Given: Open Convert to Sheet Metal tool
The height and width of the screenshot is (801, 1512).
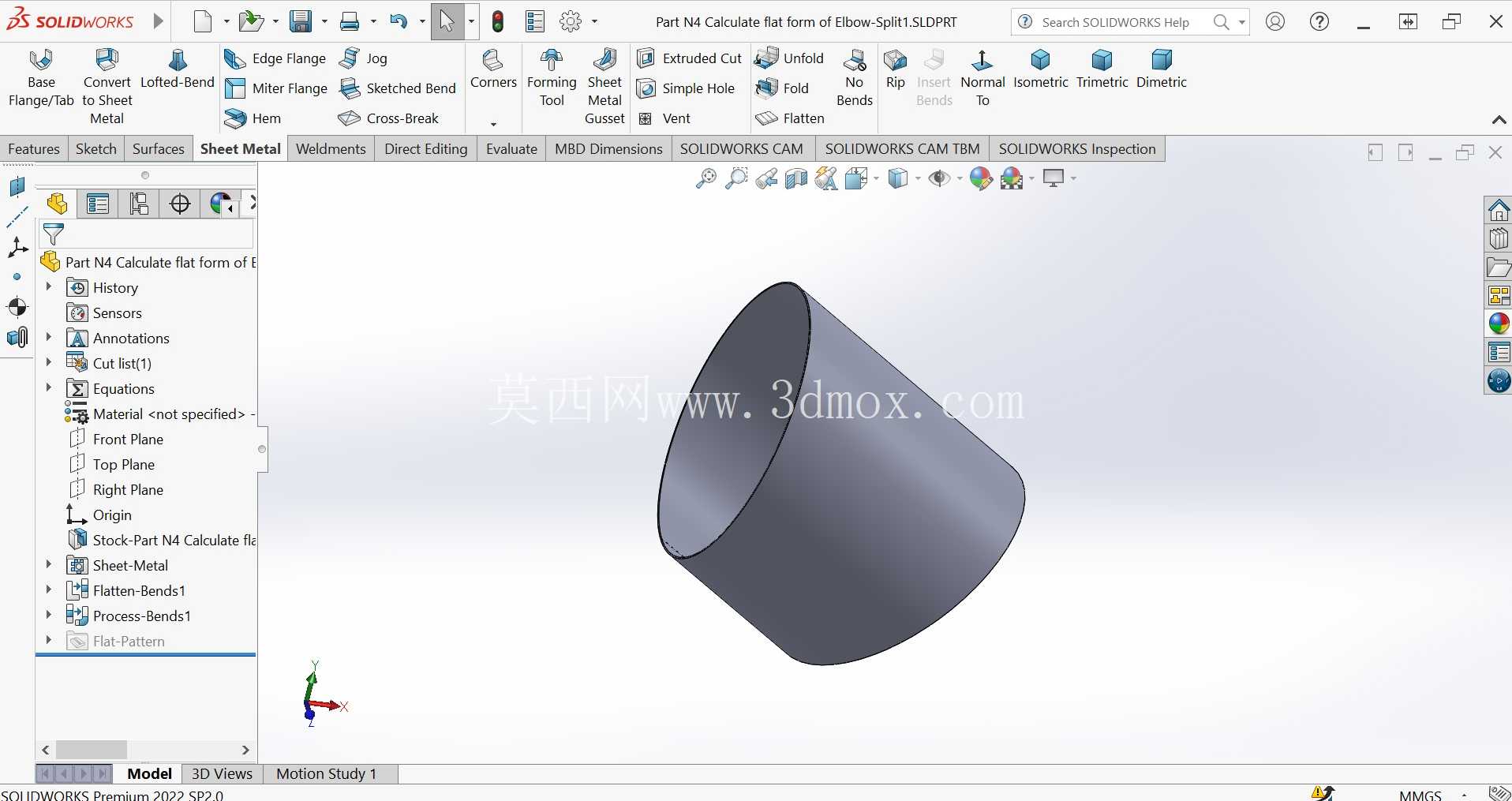Looking at the screenshot, I should (107, 87).
